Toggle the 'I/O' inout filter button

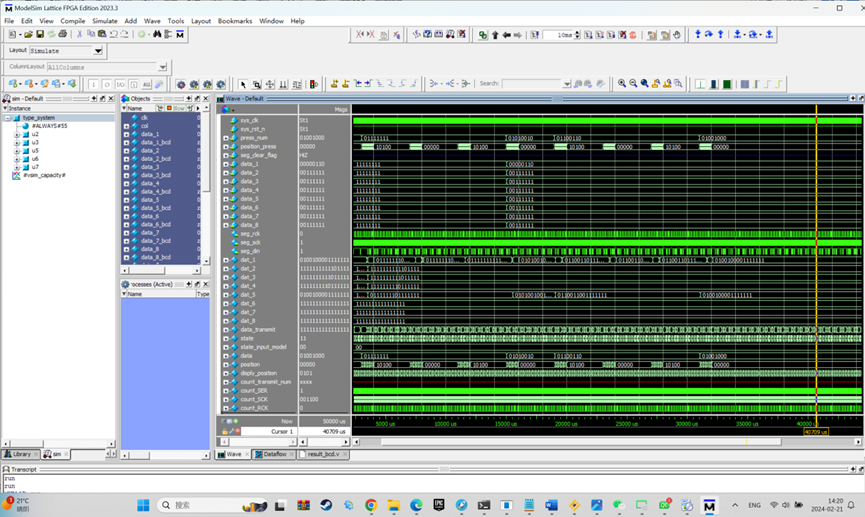[x=120, y=84]
